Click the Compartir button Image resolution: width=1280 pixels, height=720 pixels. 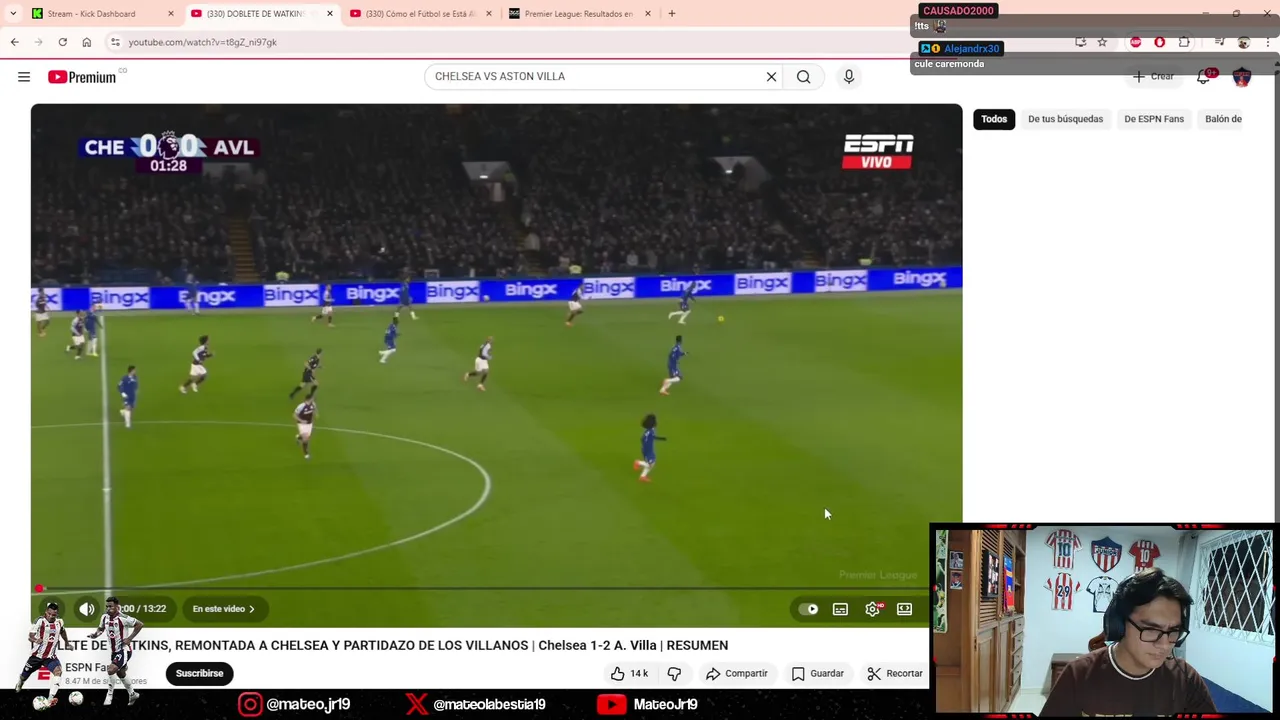click(x=737, y=674)
